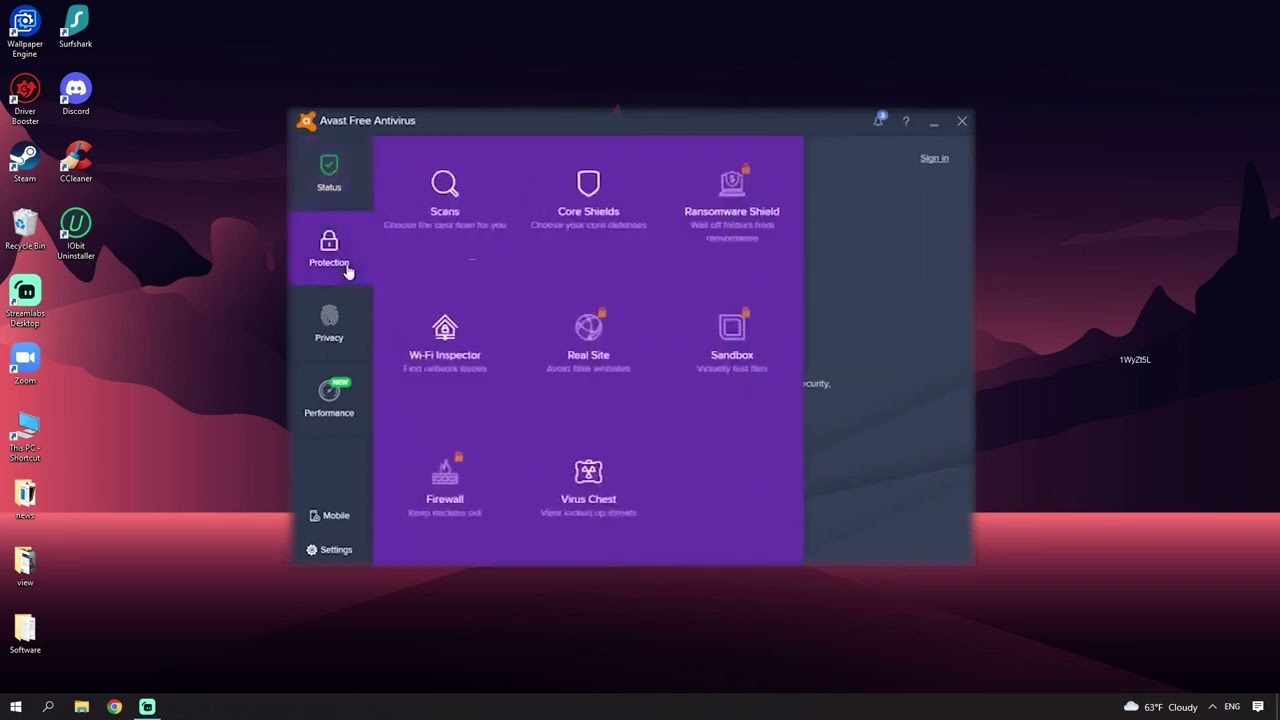The height and width of the screenshot is (720, 1280).
Task: Select the Zoom desktop icon
Action: coord(25,365)
